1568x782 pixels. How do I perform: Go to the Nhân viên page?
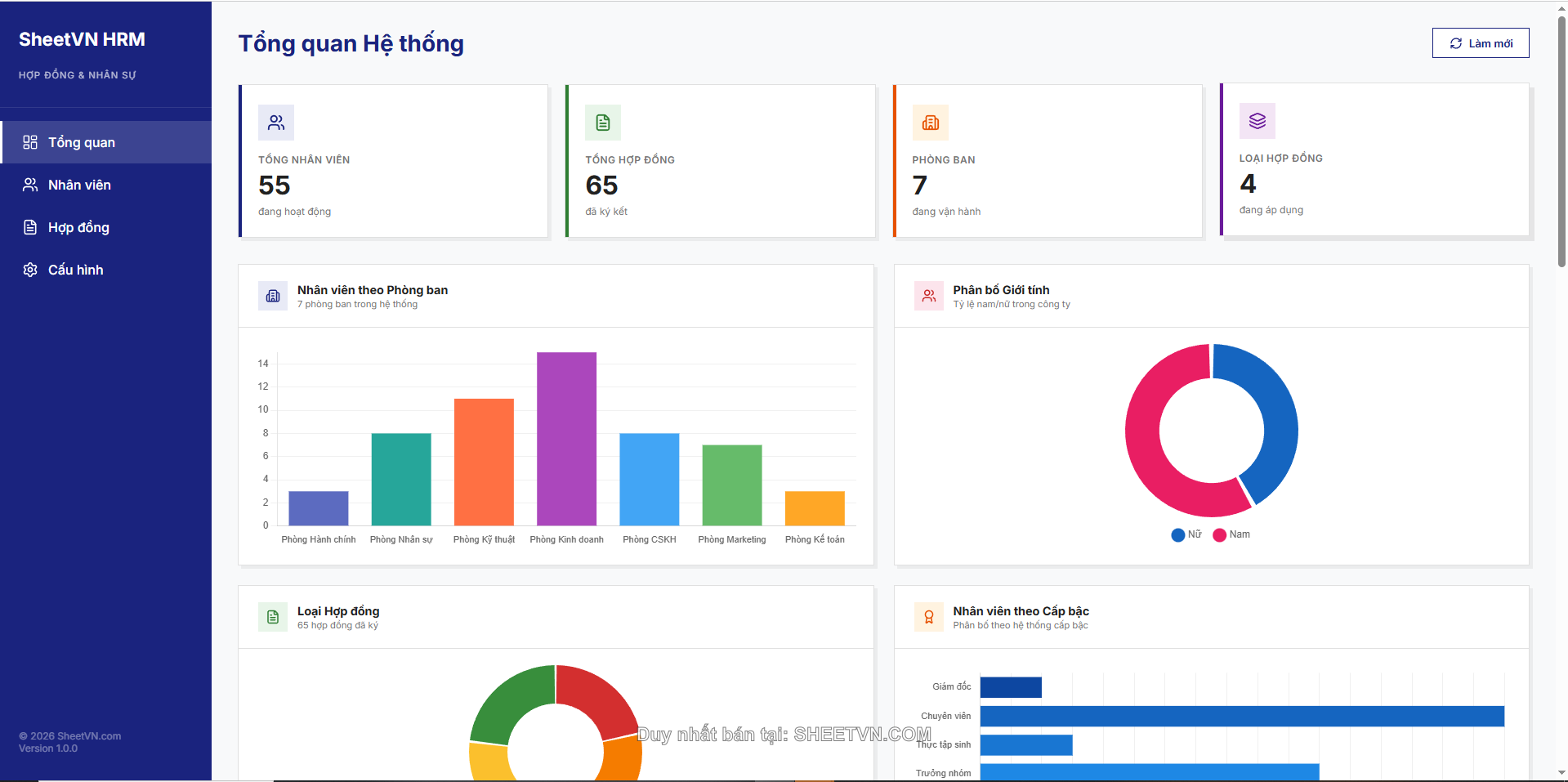pyautogui.click(x=79, y=185)
